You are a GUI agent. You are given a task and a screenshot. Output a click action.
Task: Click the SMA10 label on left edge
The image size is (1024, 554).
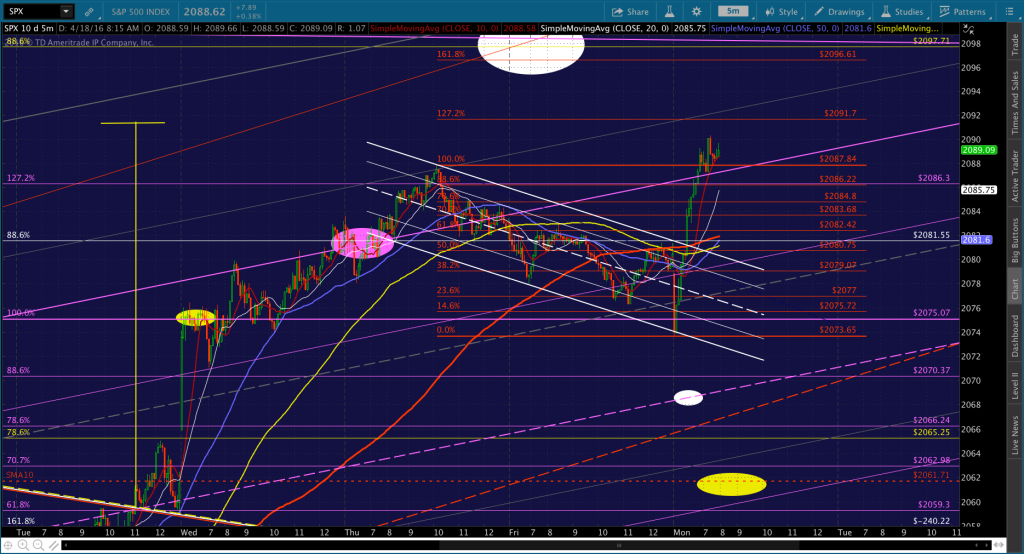click(x=20, y=475)
